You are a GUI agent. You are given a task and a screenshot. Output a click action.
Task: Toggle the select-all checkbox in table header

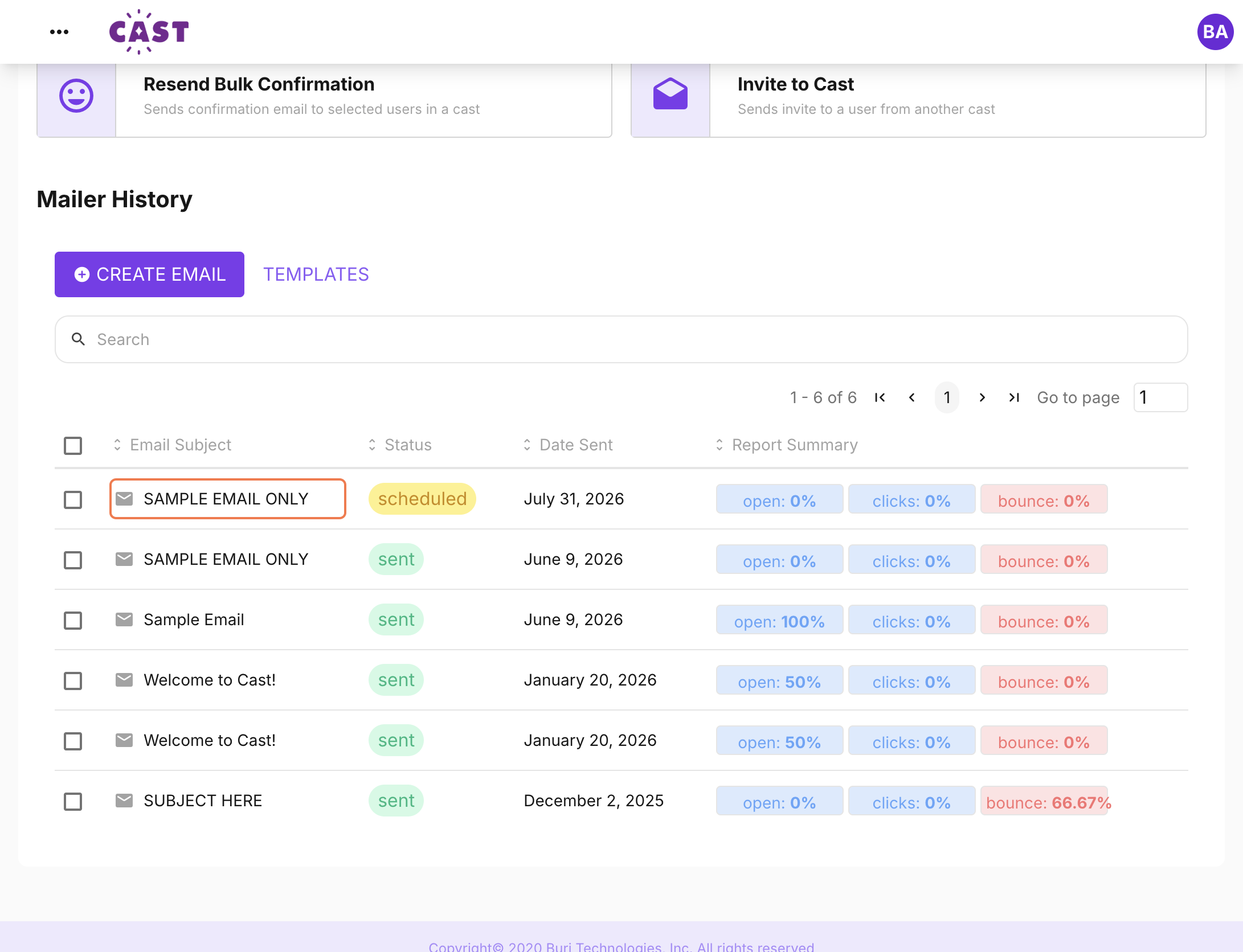pos(73,445)
